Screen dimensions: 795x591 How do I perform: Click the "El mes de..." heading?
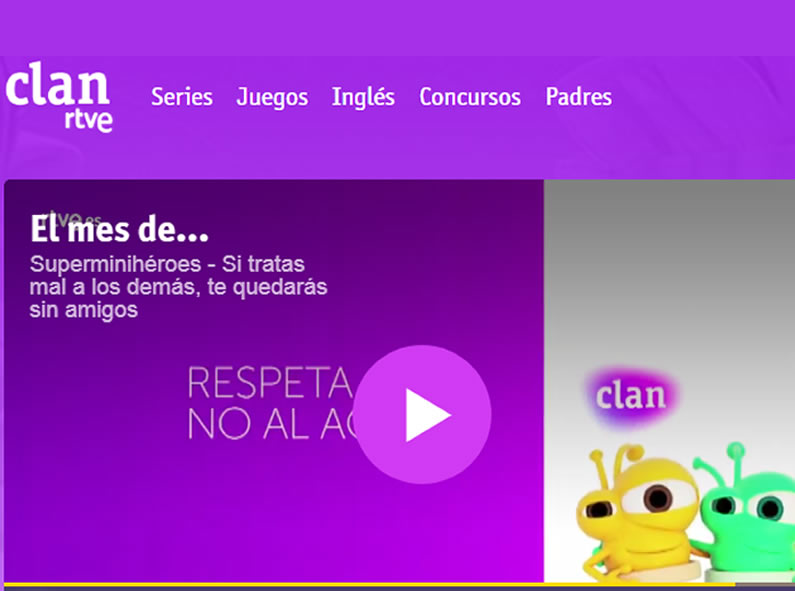click(x=119, y=229)
